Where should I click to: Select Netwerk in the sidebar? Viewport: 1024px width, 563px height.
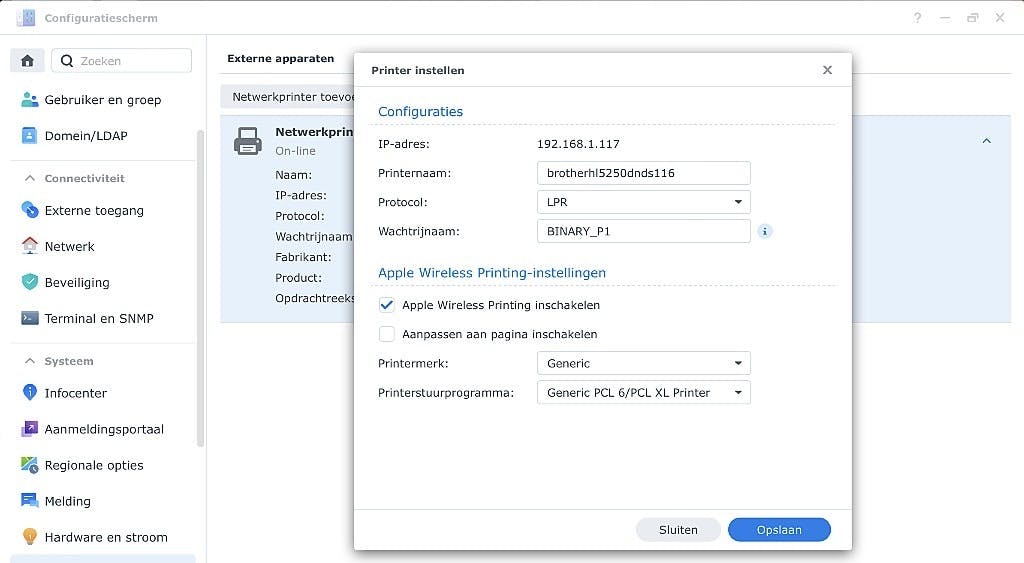point(69,247)
